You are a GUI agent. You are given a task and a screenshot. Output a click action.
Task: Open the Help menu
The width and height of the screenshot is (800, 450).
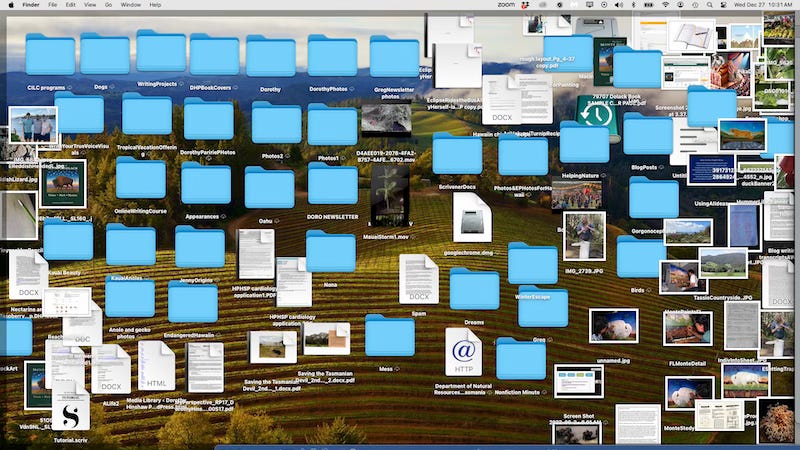(155, 5)
